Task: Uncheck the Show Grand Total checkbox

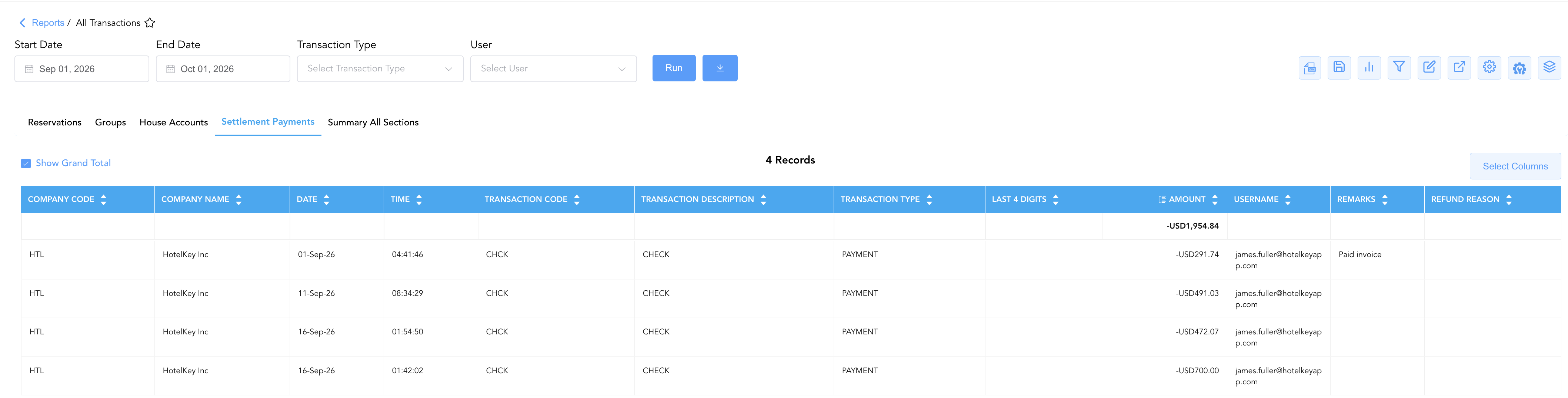Action: tap(26, 163)
